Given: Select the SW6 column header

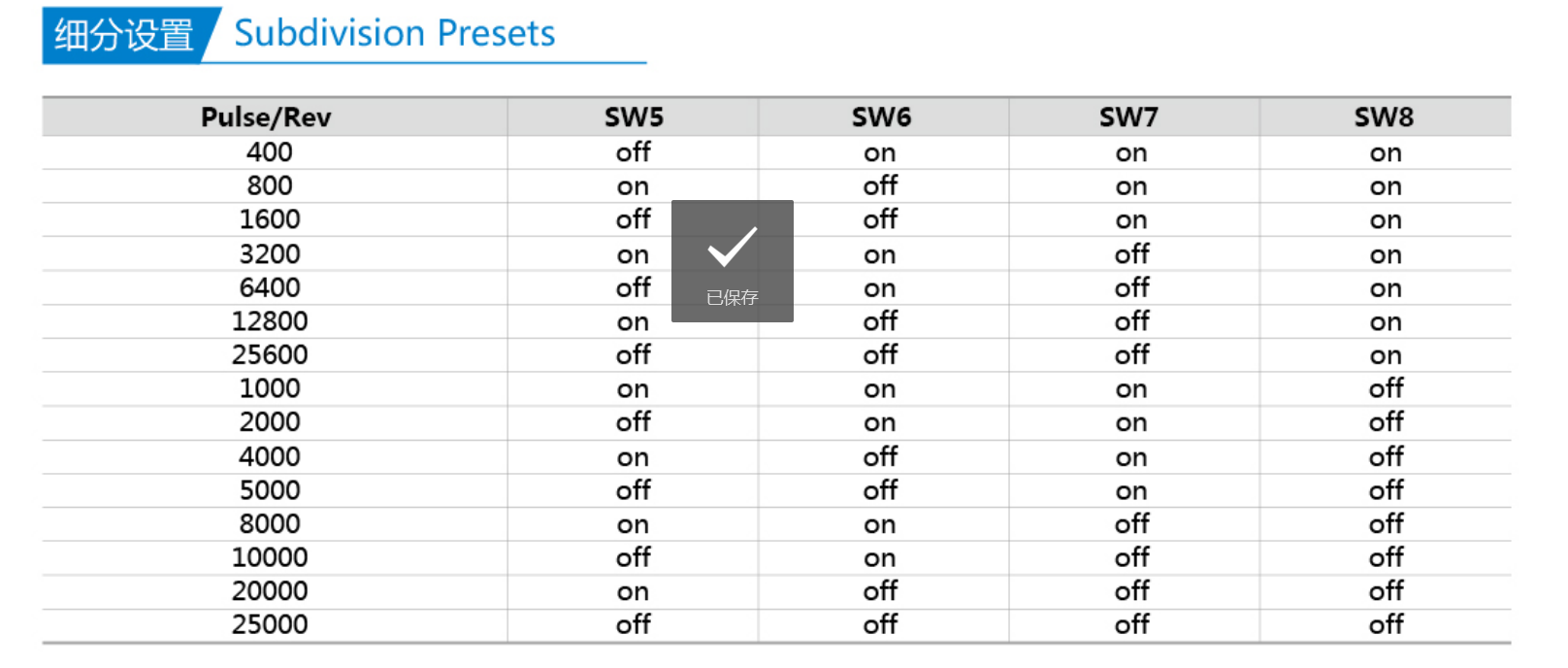Looking at the screenshot, I should 881,117.
